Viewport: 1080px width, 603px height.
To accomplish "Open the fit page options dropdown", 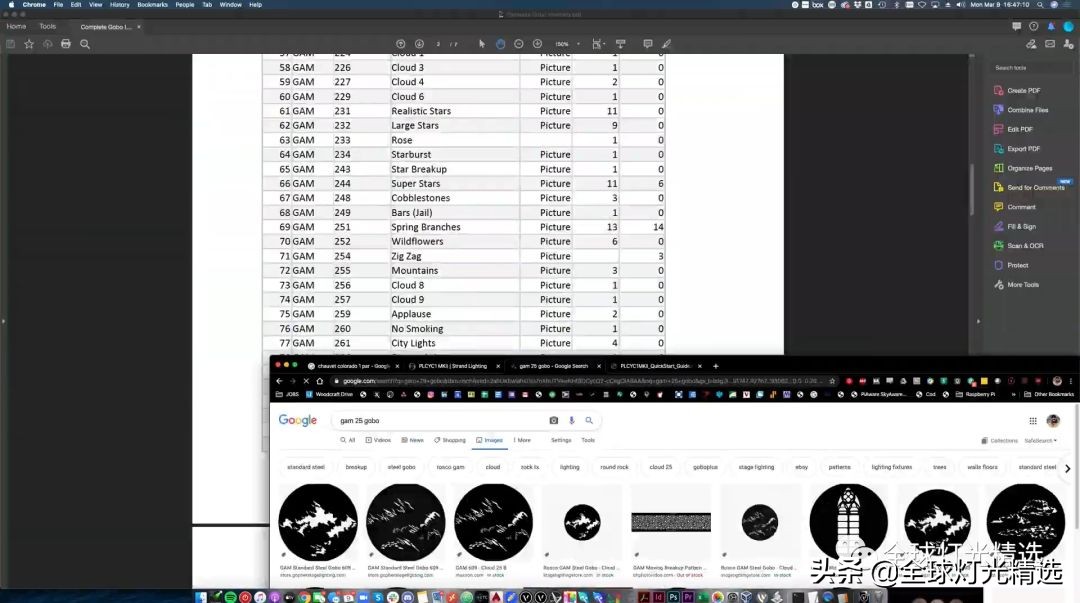I will point(598,43).
